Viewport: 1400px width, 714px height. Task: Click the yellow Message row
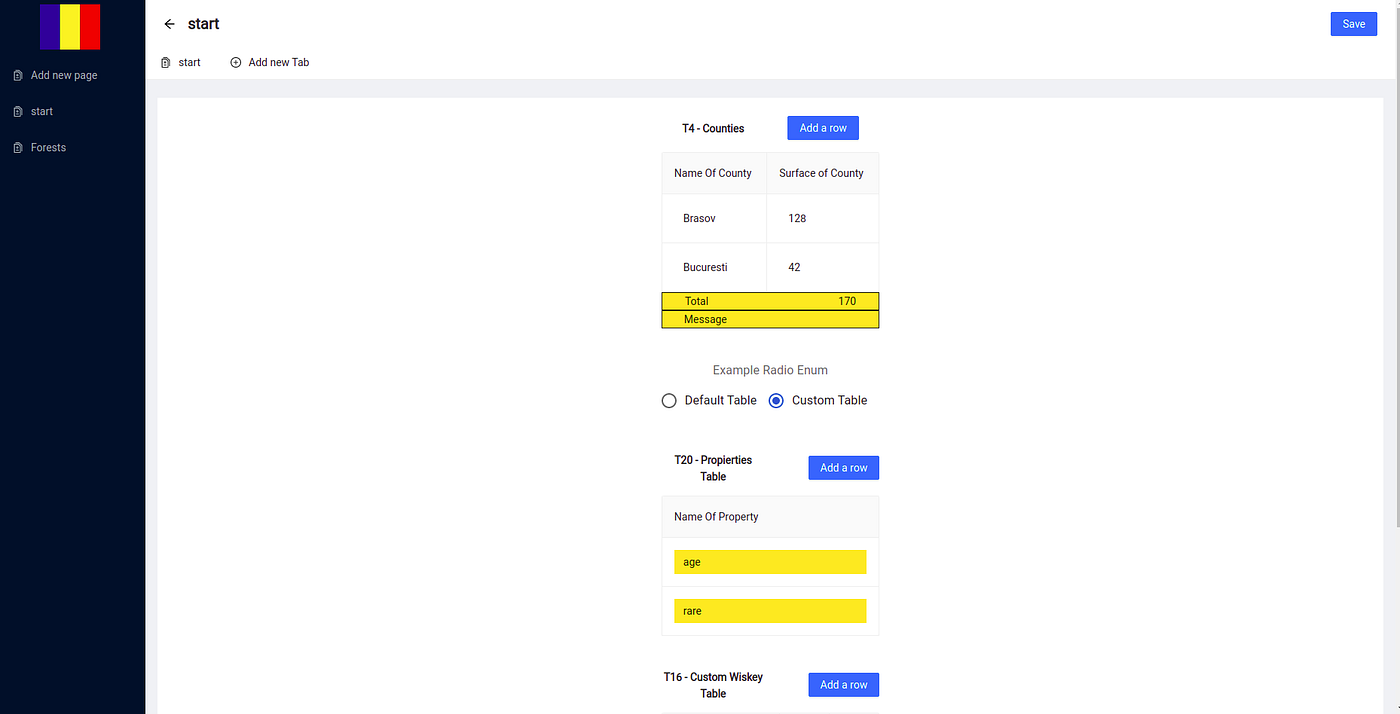pyautogui.click(x=770, y=319)
